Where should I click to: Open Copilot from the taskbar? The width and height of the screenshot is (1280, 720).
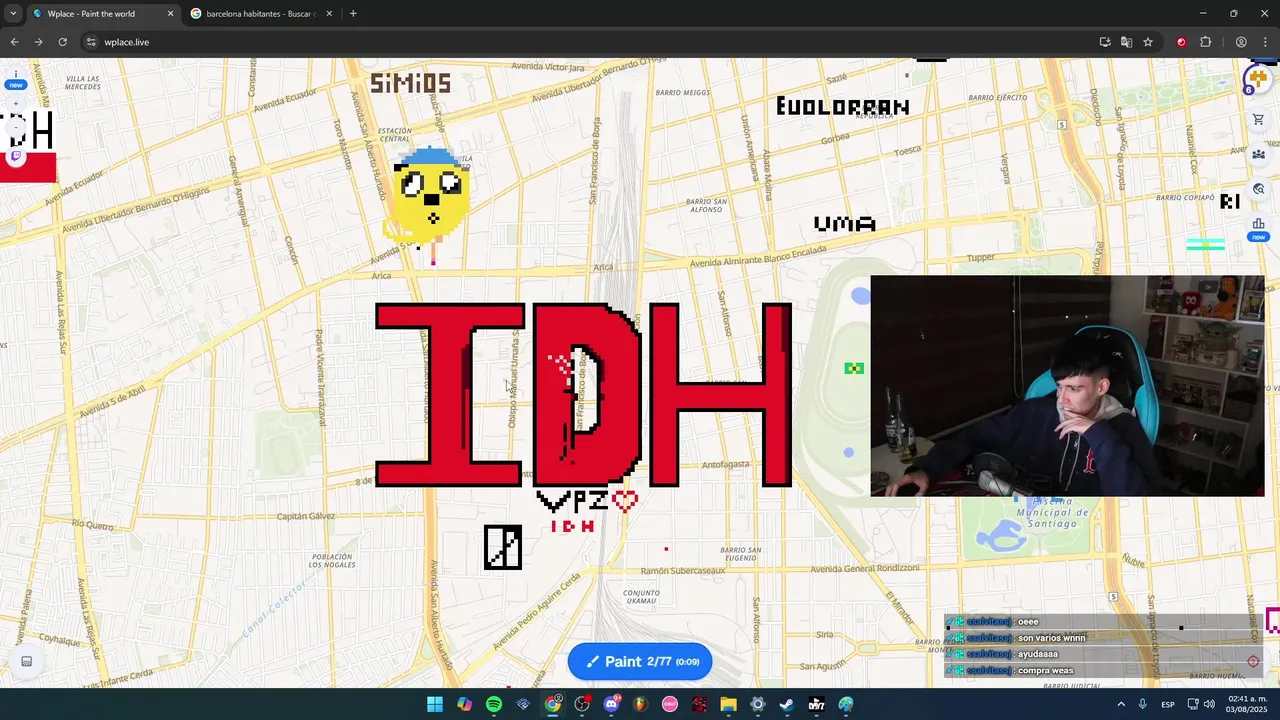(x=464, y=704)
